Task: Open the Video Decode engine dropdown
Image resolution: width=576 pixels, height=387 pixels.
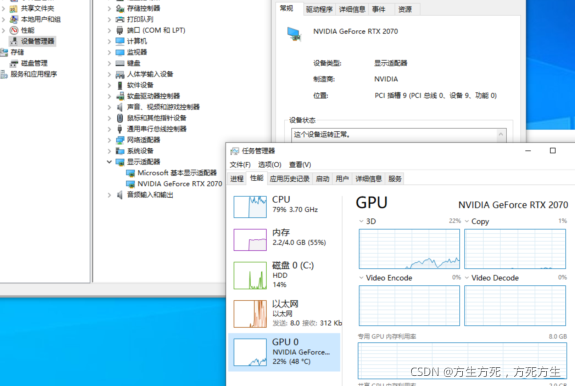Action: click(x=467, y=278)
